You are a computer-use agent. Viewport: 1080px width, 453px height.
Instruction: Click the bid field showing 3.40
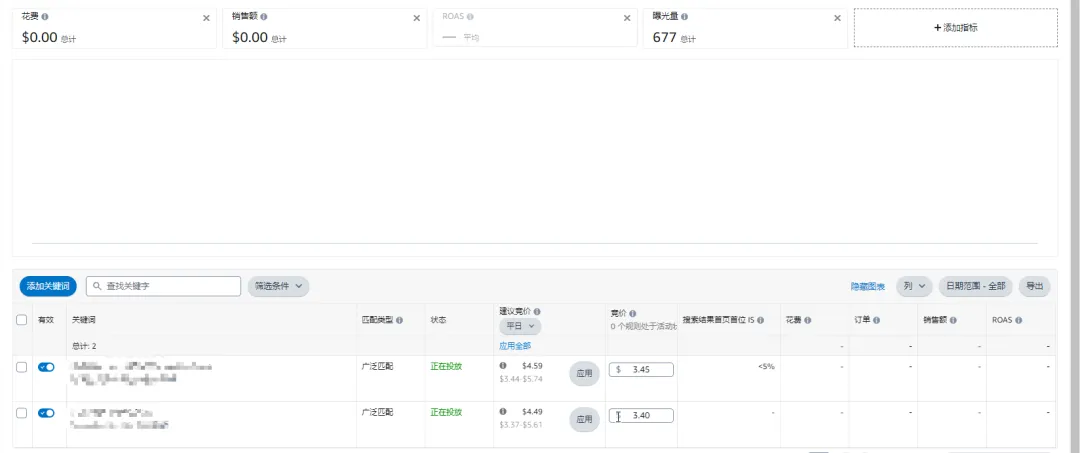click(x=641, y=416)
